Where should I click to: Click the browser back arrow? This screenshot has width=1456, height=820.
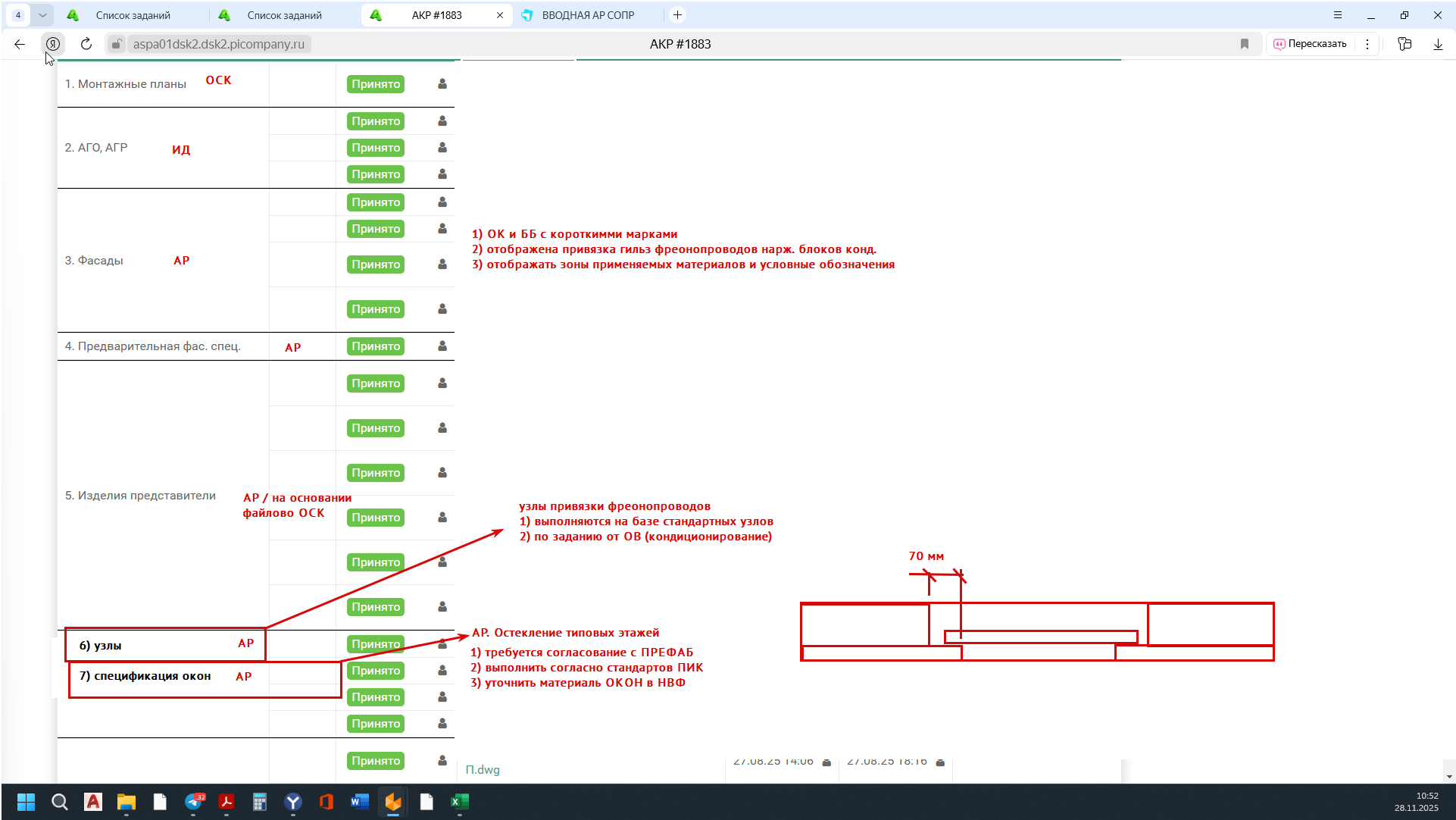(20, 44)
